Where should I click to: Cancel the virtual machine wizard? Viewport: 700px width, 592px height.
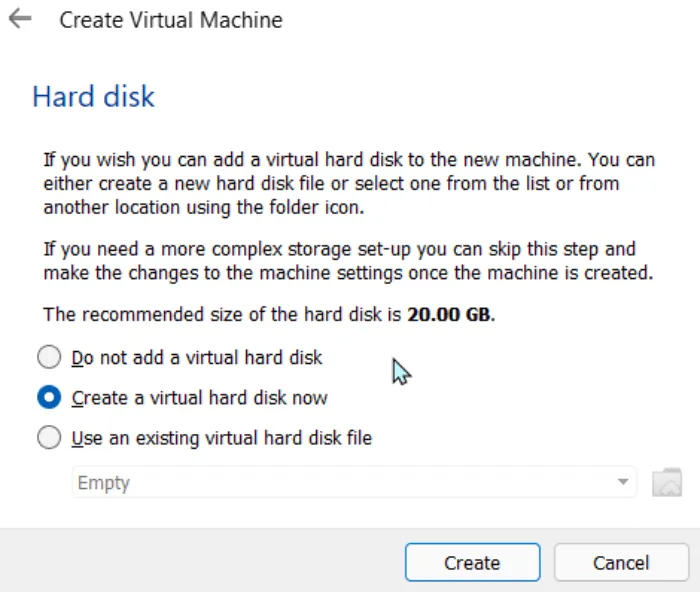tap(621, 563)
